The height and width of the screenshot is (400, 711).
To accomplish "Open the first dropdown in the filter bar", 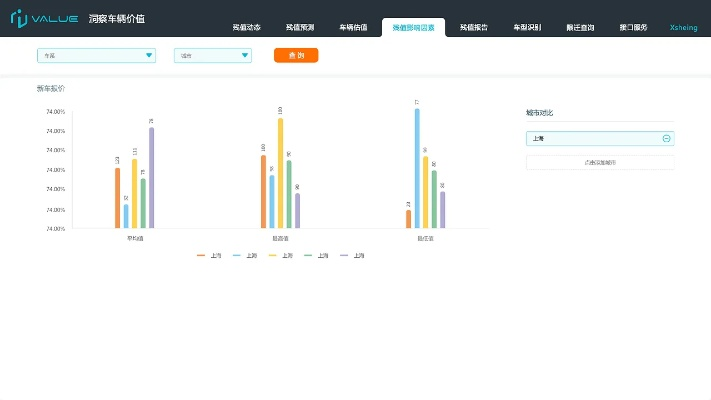I will point(96,56).
